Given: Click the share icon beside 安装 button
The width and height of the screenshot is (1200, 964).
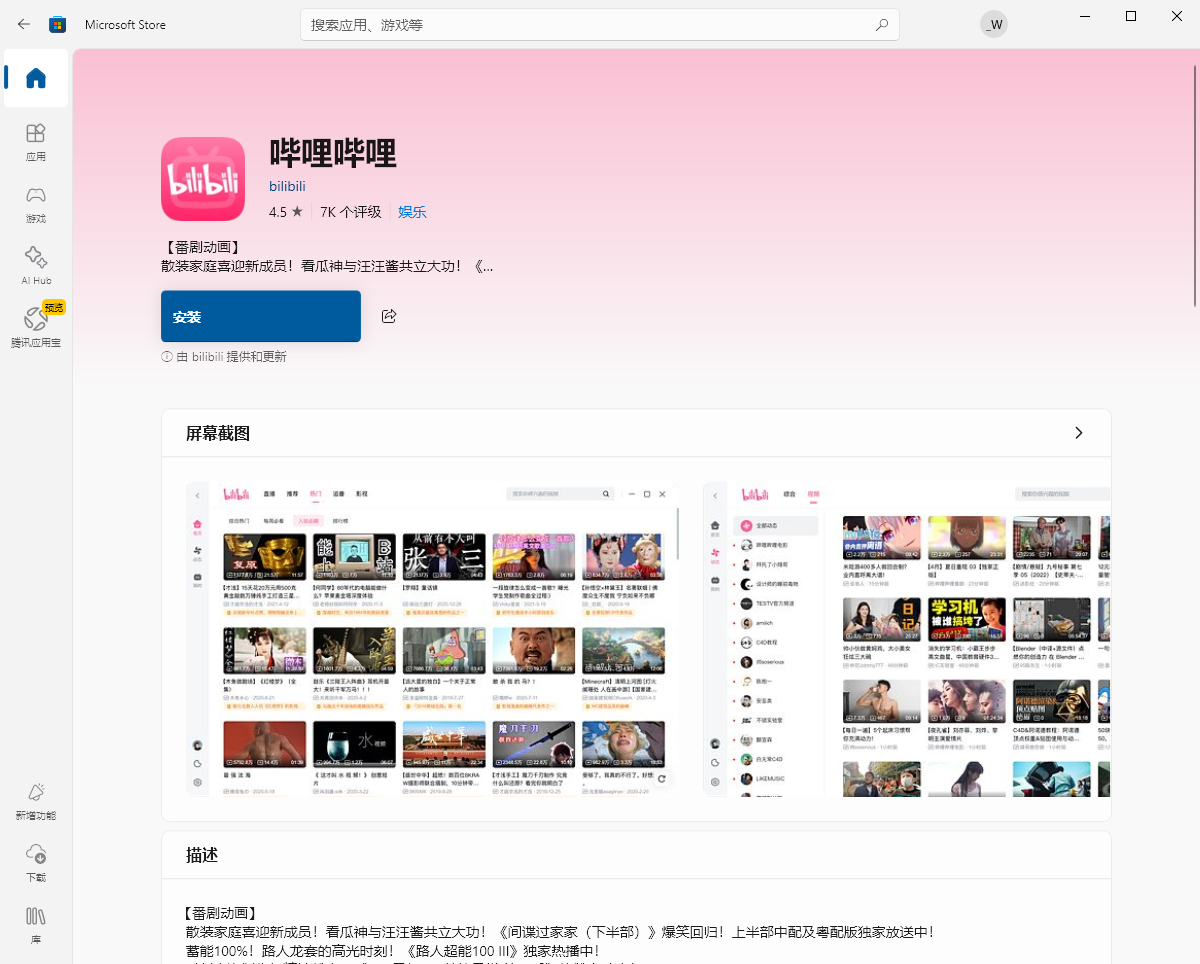Looking at the screenshot, I should (388, 315).
